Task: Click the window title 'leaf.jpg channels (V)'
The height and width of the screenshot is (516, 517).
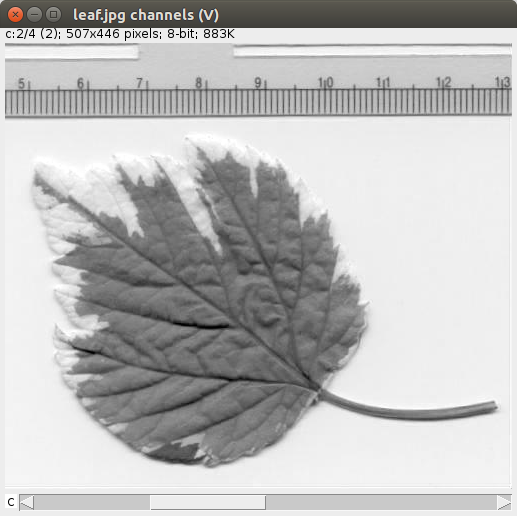Action: [146, 15]
